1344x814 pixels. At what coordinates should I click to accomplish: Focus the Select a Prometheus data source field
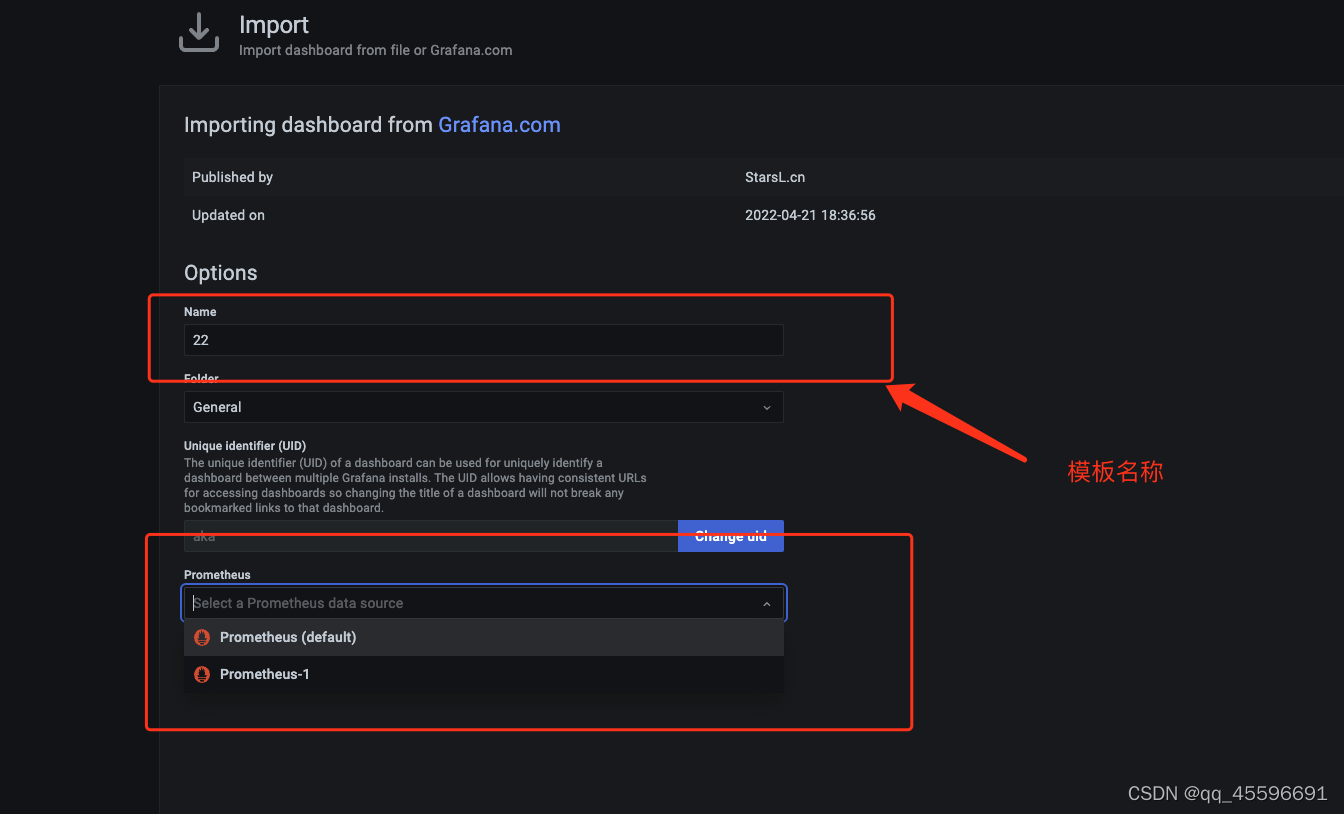click(483, 603)
